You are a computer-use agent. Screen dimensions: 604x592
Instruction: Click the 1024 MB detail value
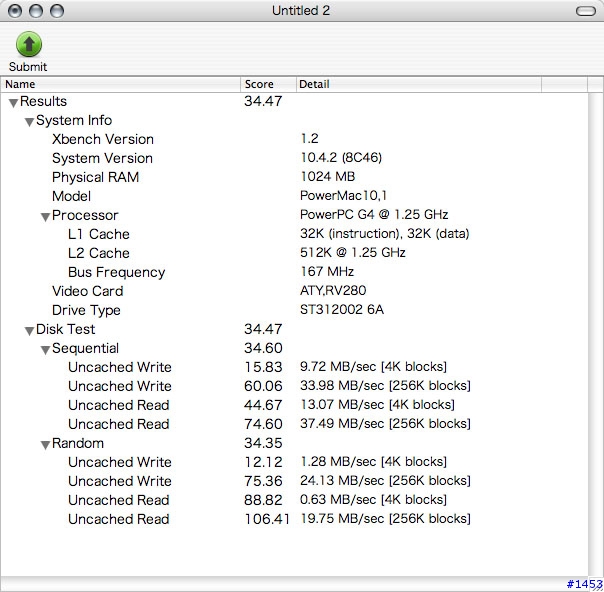coord(327,176)
